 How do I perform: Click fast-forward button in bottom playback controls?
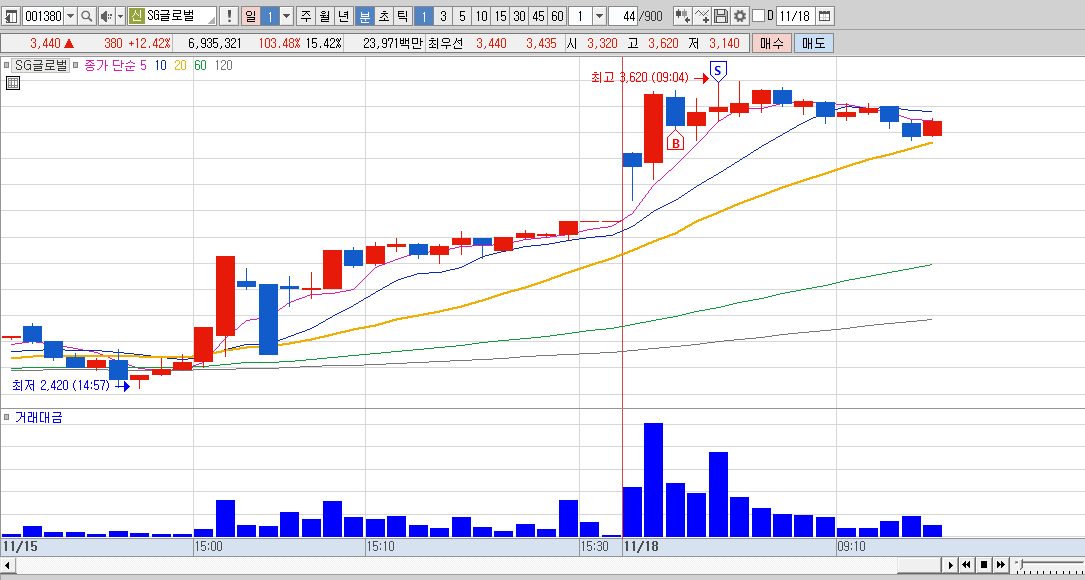(1001, 565)
